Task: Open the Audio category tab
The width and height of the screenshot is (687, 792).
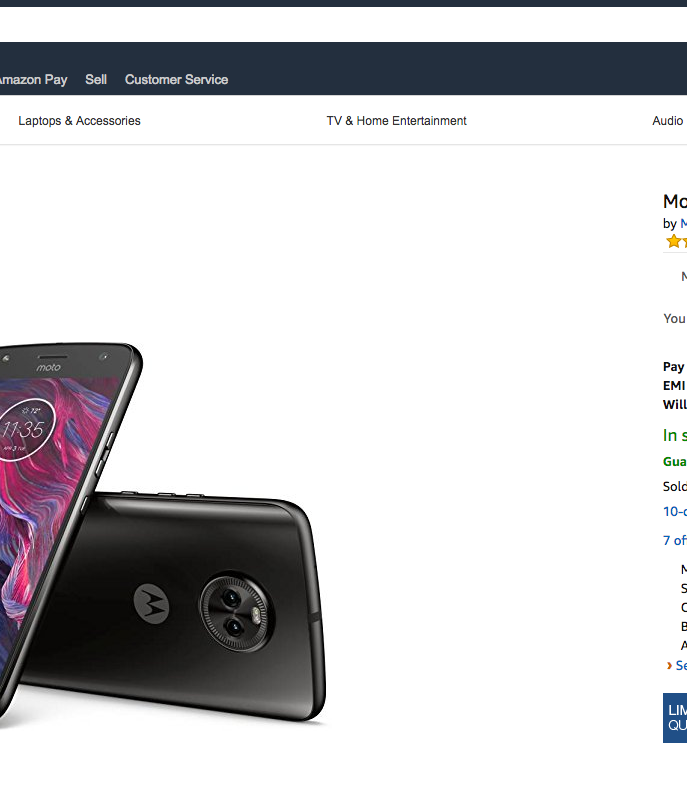Action: [x=668, y=121]
